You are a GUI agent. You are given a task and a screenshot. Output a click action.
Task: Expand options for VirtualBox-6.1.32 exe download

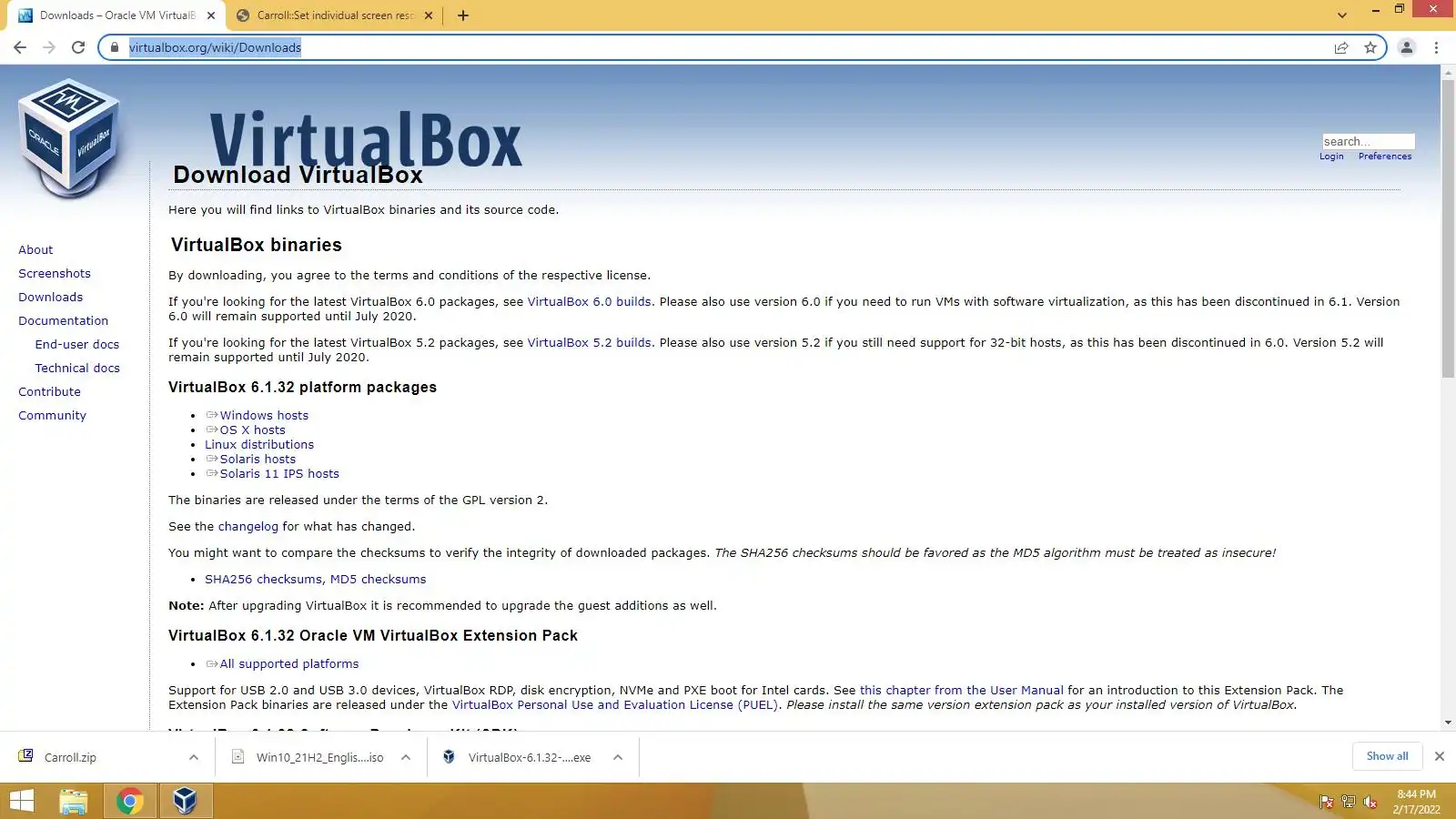point(618,757)
